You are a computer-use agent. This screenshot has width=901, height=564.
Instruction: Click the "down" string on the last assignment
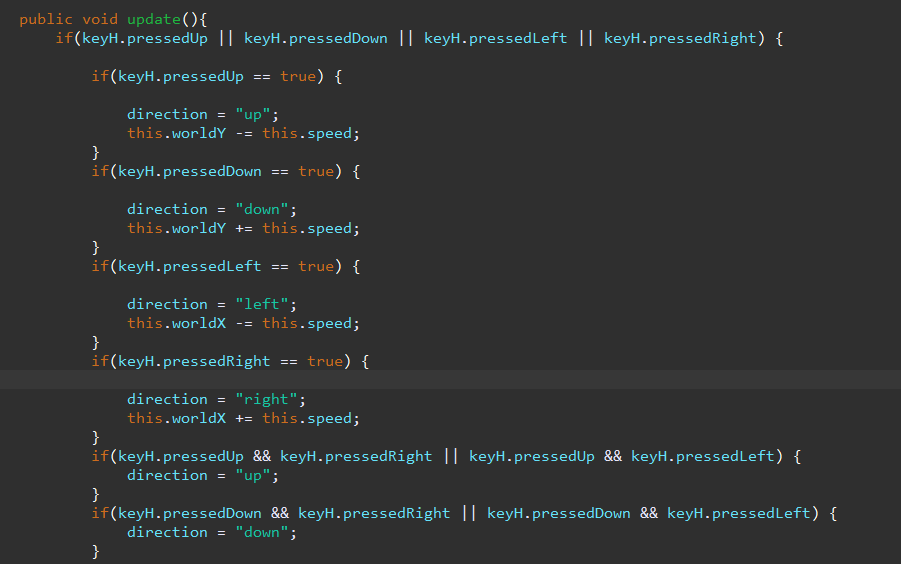[261, 532]
